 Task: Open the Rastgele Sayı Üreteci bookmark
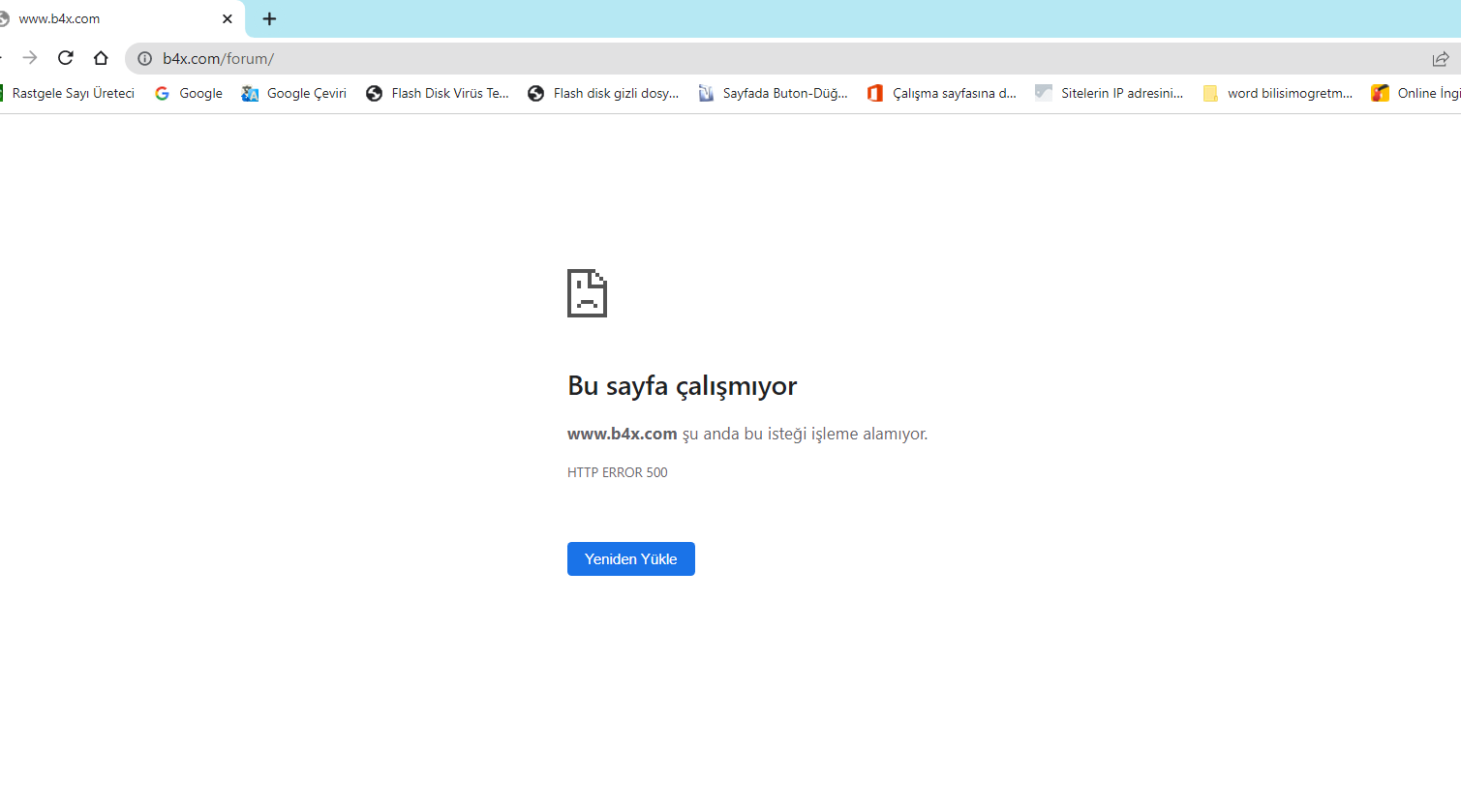[68, 93]
